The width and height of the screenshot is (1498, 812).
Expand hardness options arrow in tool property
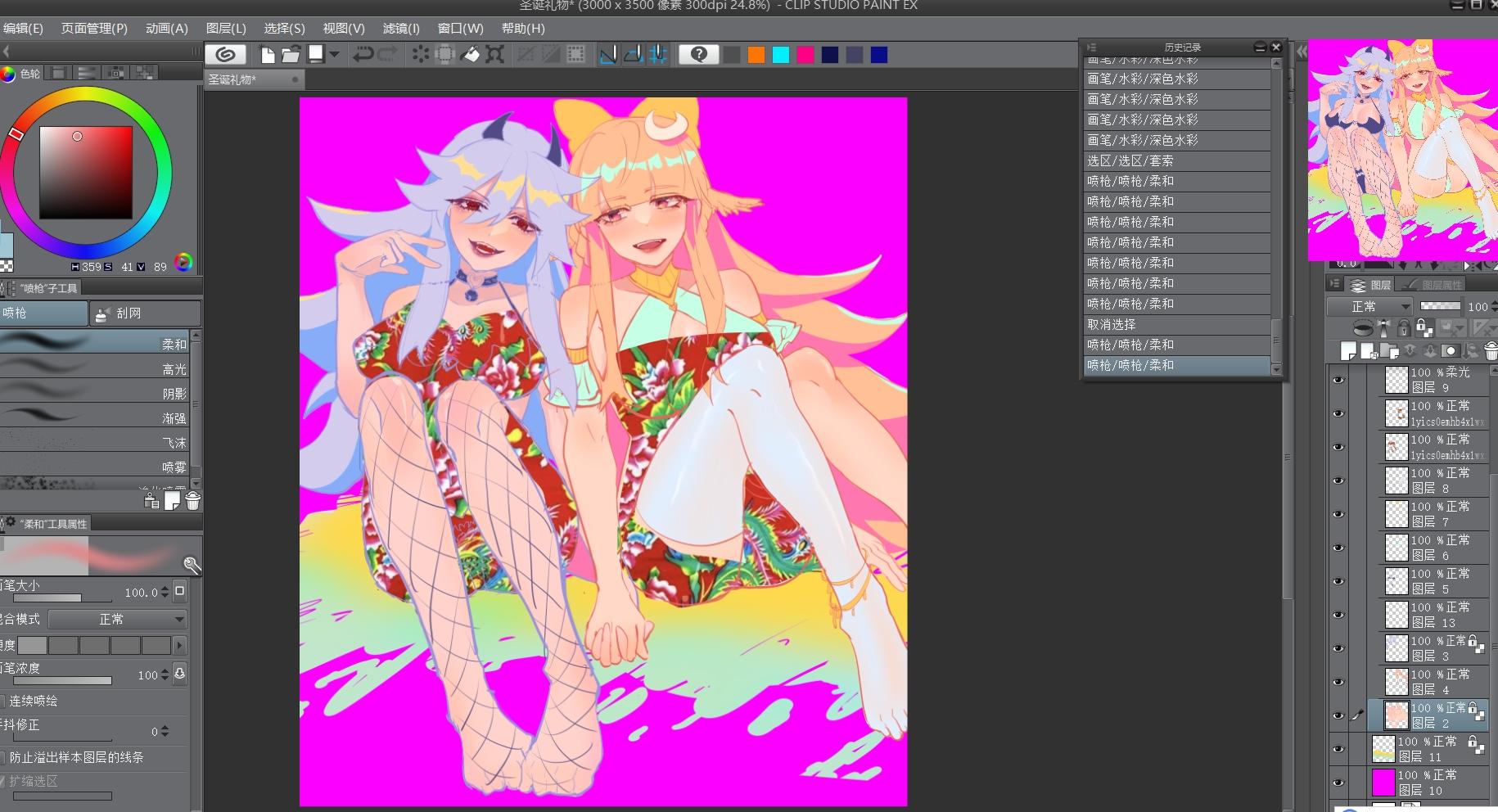pos(179,645)
